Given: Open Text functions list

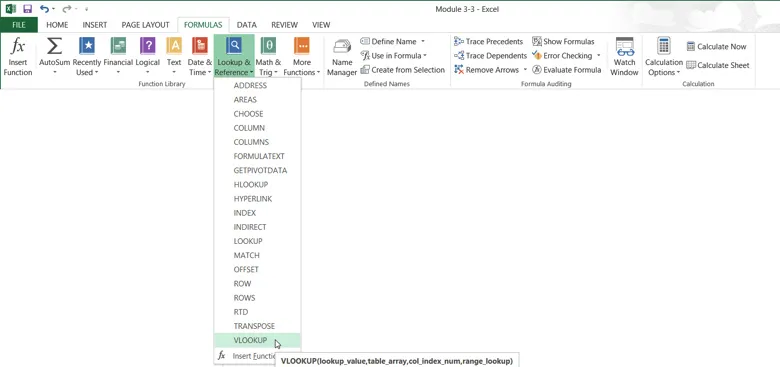Looking at the screenshot, I should 174,57.
